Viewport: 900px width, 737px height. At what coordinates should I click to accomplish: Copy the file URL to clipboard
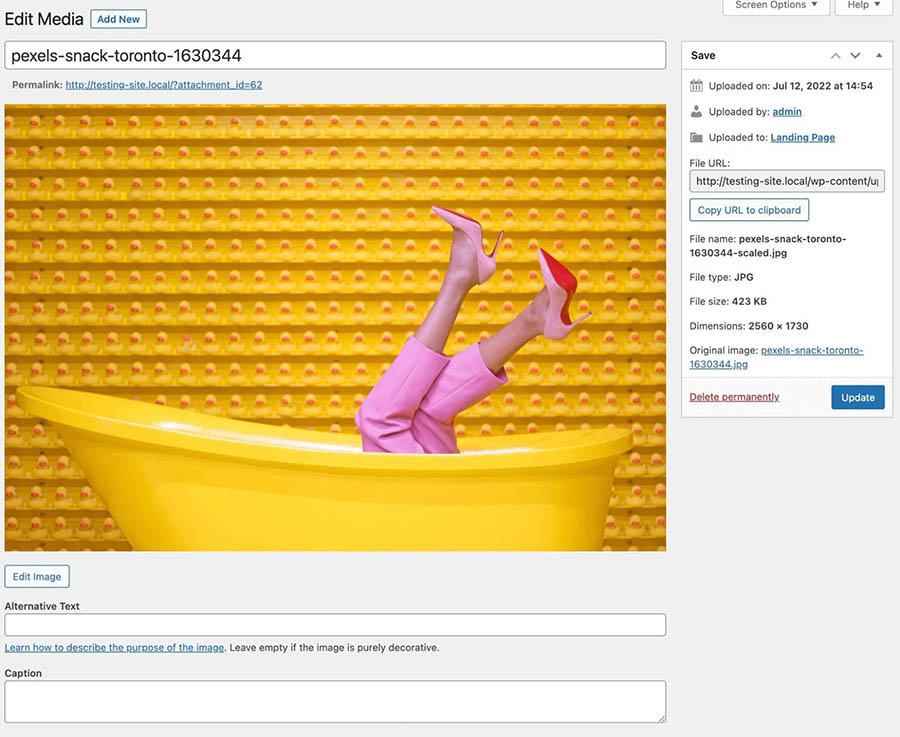(x=749, y=210)
